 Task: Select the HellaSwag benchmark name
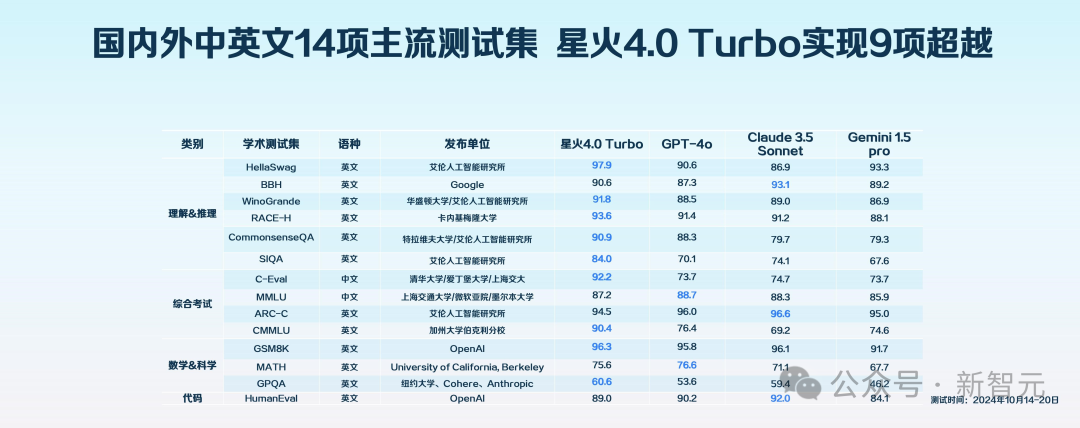pyautogui.click(x=271, y=167)
